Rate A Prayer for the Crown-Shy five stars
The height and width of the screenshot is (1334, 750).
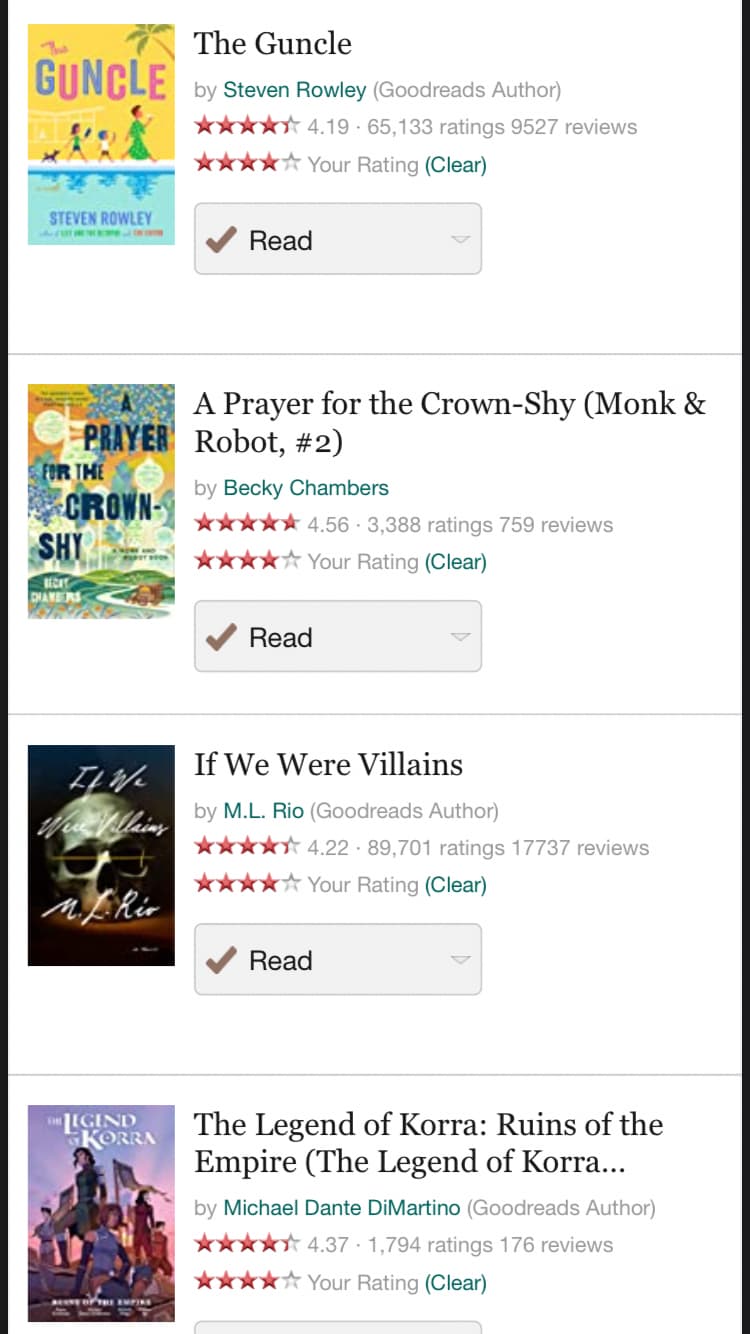[x=290, y=561]
